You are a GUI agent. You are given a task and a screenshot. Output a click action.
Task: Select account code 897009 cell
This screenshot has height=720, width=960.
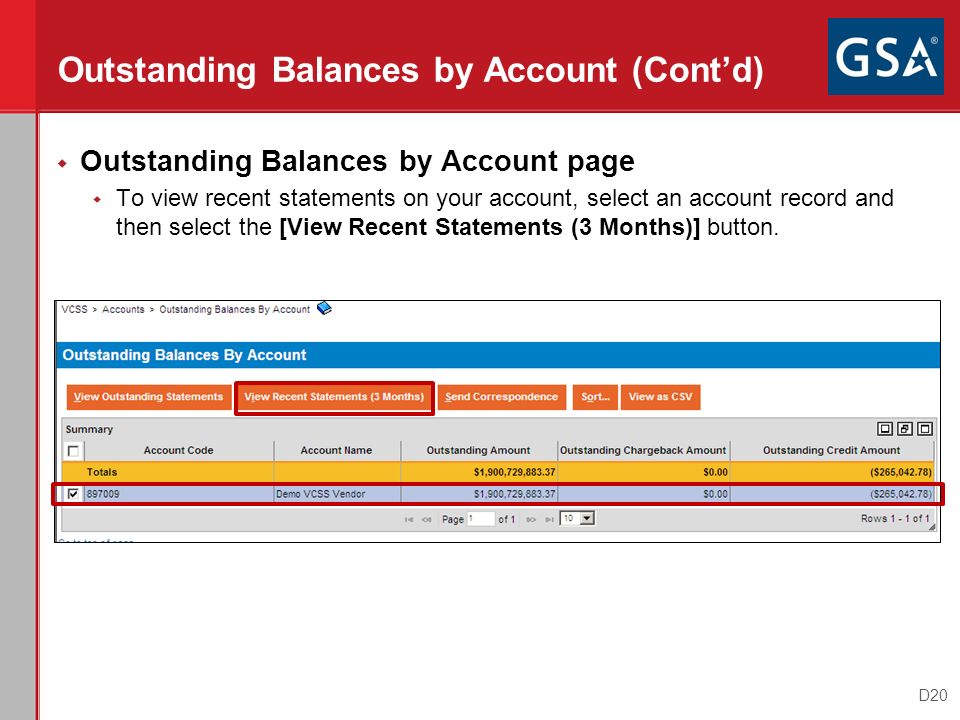(x=178, y=493)
